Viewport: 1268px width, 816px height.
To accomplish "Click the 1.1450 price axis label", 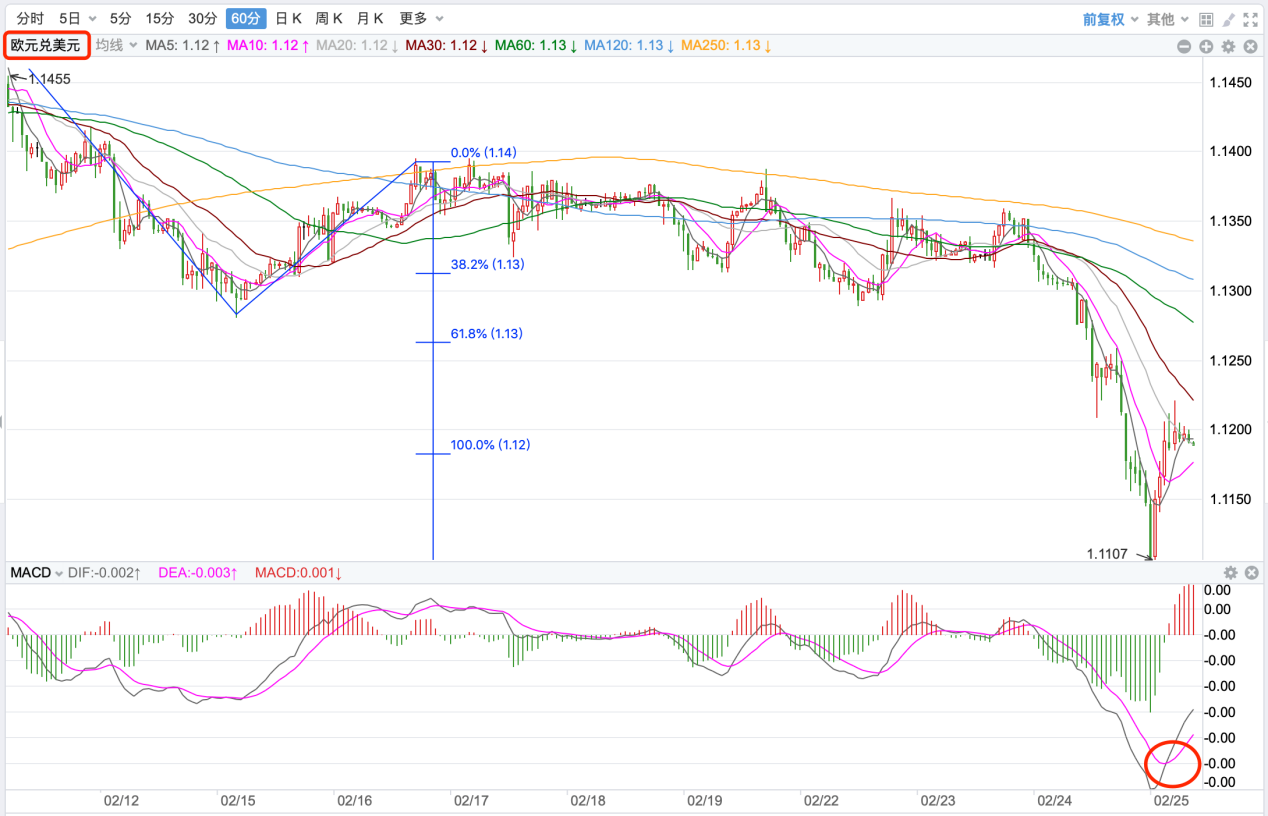I will pyautogui.click(x=1231, y=82).
